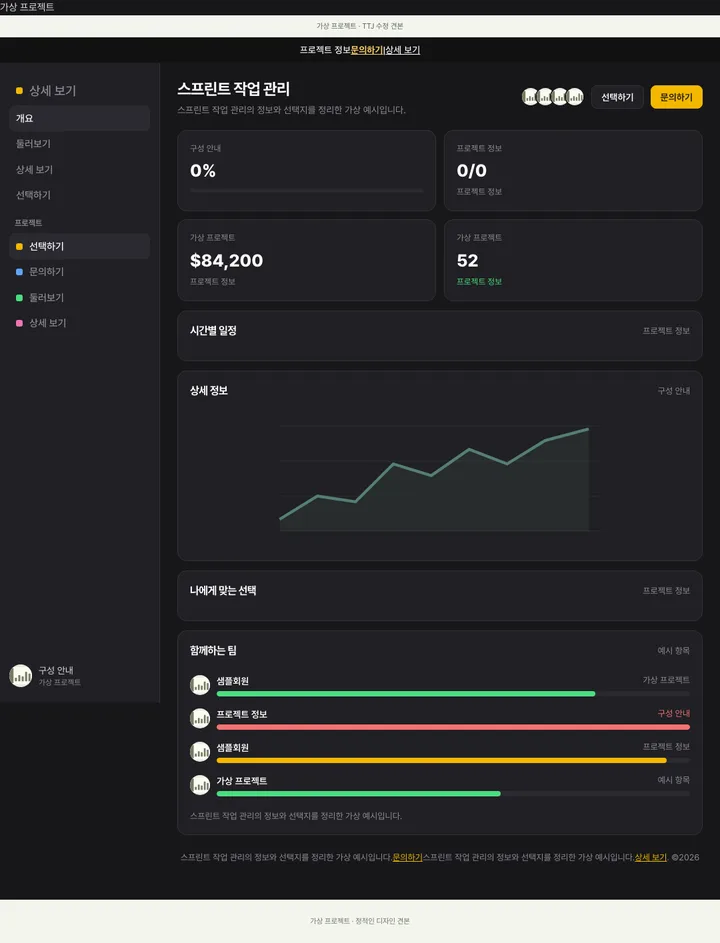Viewport: 720px width, 943px height.
Task: Click the blue dot next to 문의하기 project
Action: point(19,272)
